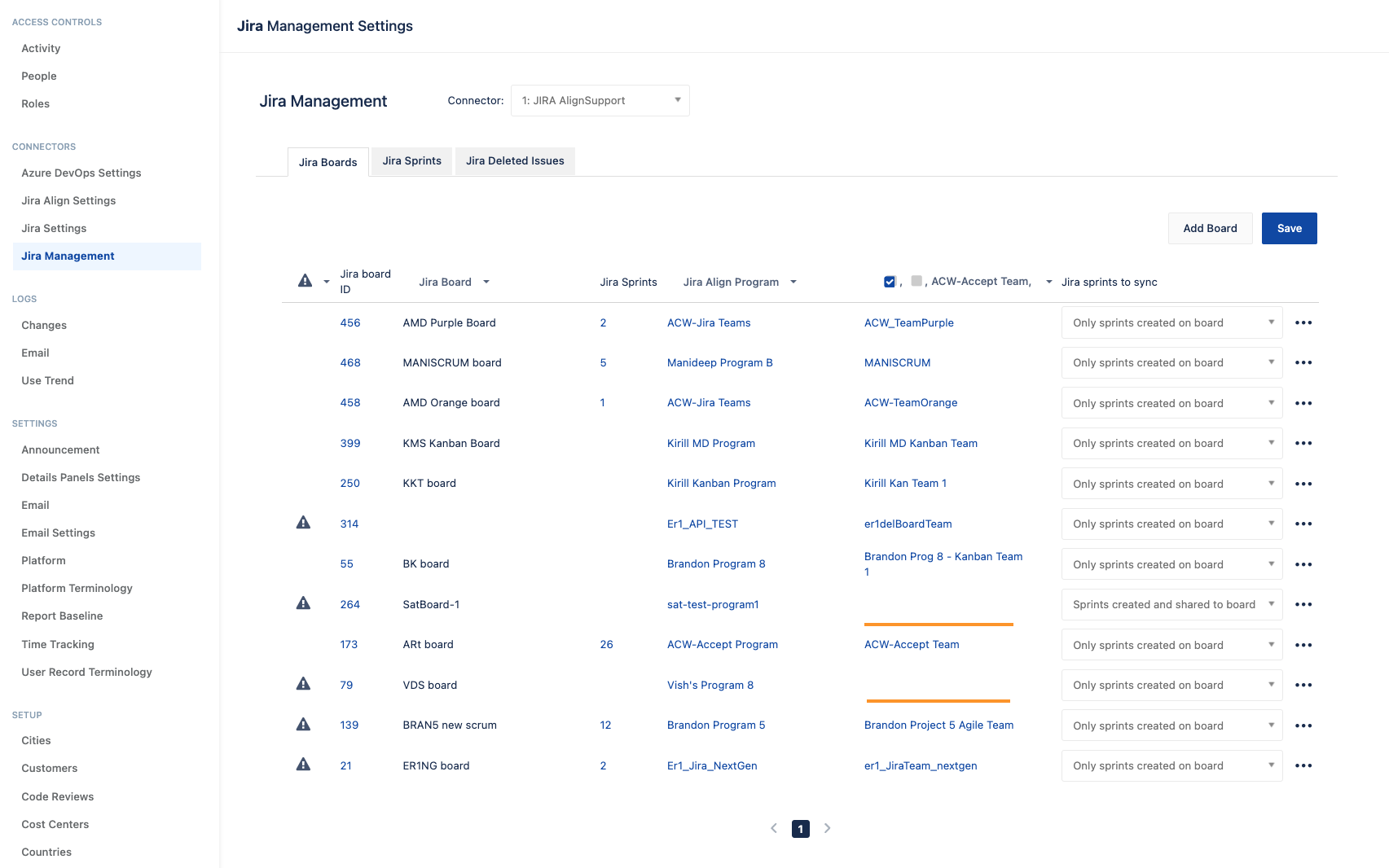Open more options for KKT board
Image resolution: width=1389 pixels, height=868 pixels.
click(x=1303, y=484)
